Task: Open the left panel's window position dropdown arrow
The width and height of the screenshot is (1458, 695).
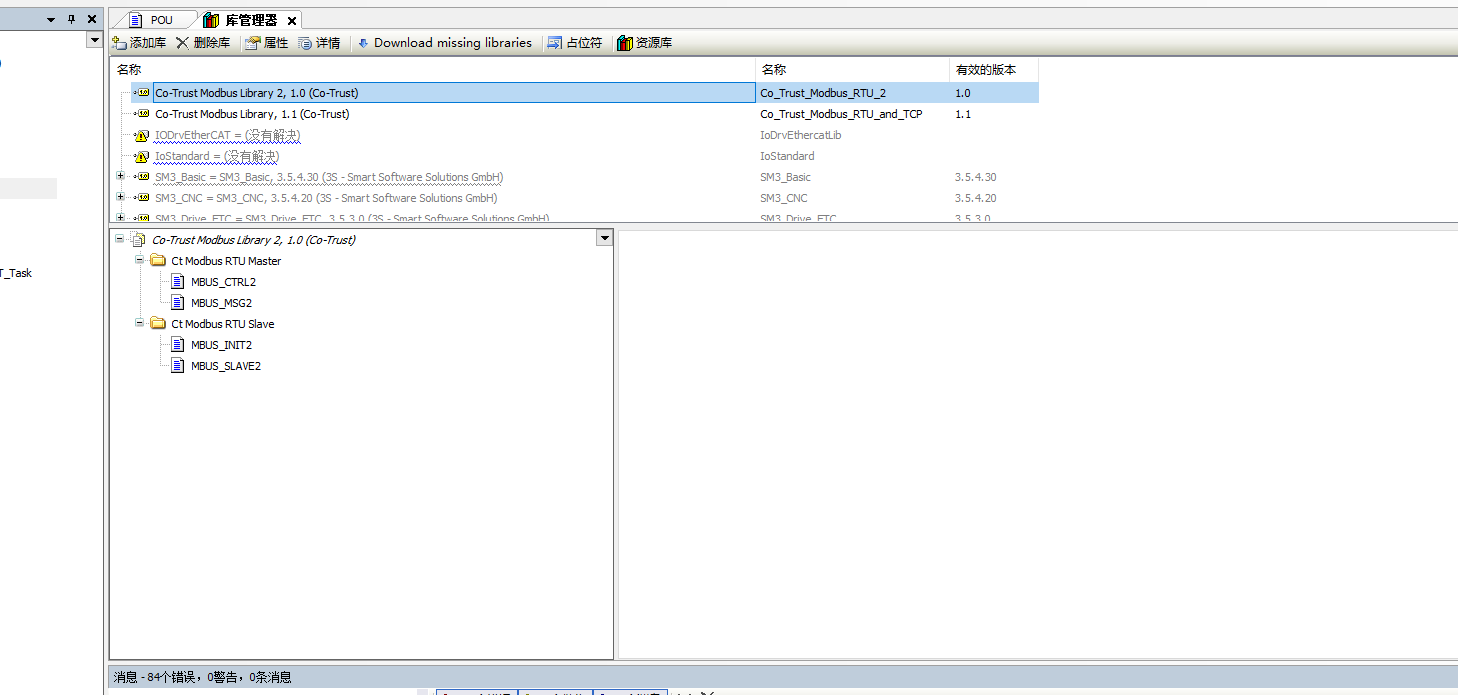Action: (51, 19)
